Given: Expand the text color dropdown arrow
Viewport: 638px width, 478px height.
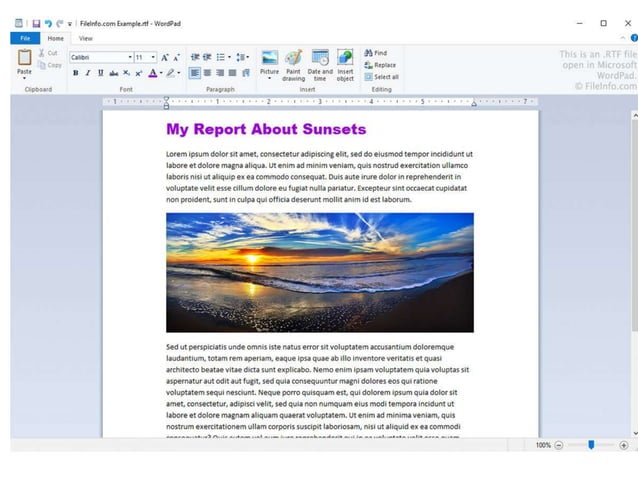Looking at the screenshot, I should click(x=161, y=73).
